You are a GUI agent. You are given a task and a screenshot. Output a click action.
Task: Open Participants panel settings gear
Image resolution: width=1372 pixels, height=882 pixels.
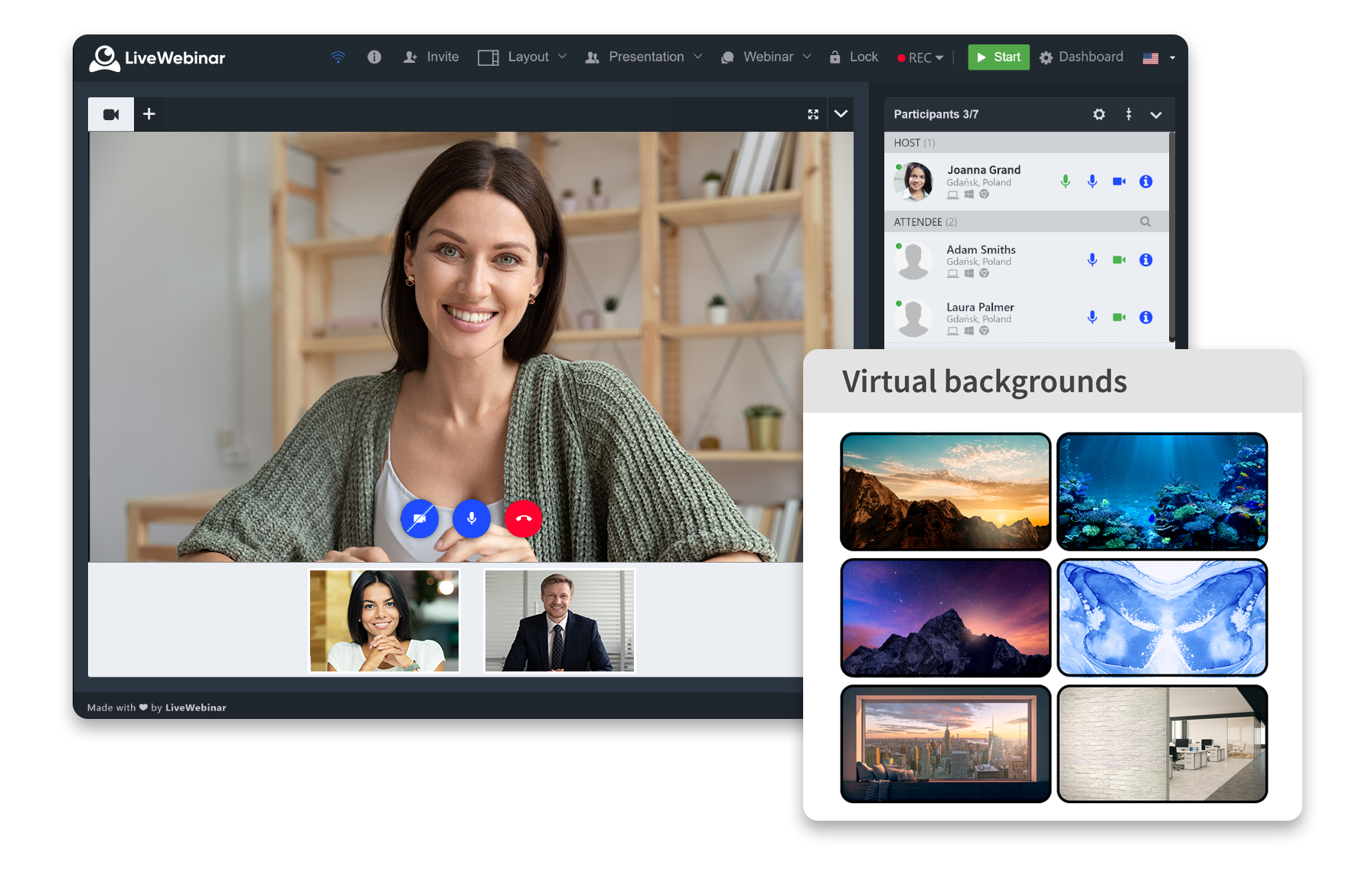1099,114
